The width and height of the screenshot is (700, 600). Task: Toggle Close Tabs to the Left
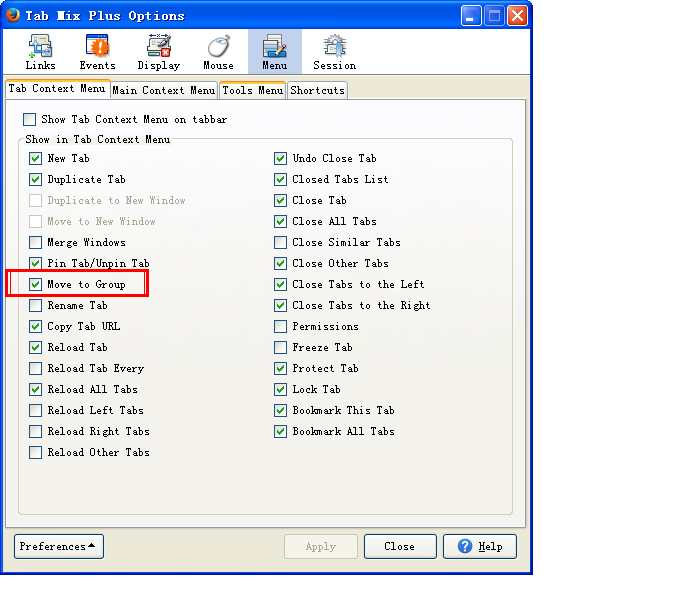click(x=280, y=284)
